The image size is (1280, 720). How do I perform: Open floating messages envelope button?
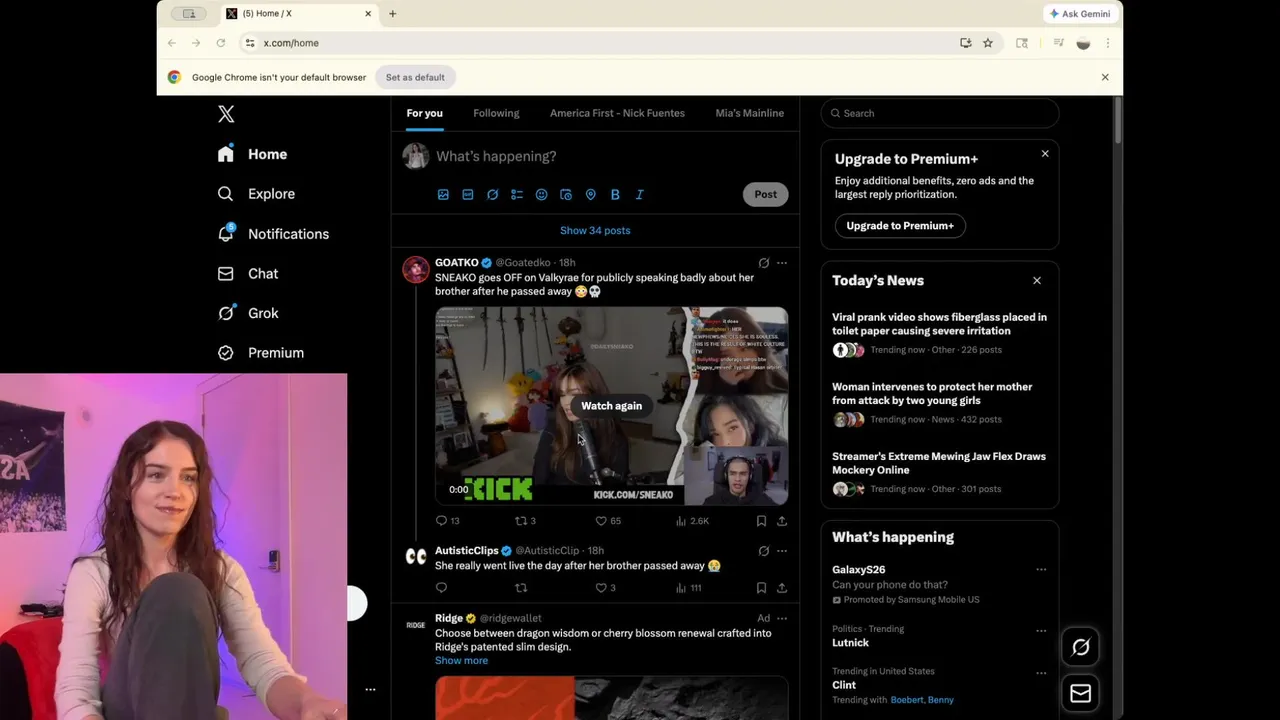point(1081,694)
